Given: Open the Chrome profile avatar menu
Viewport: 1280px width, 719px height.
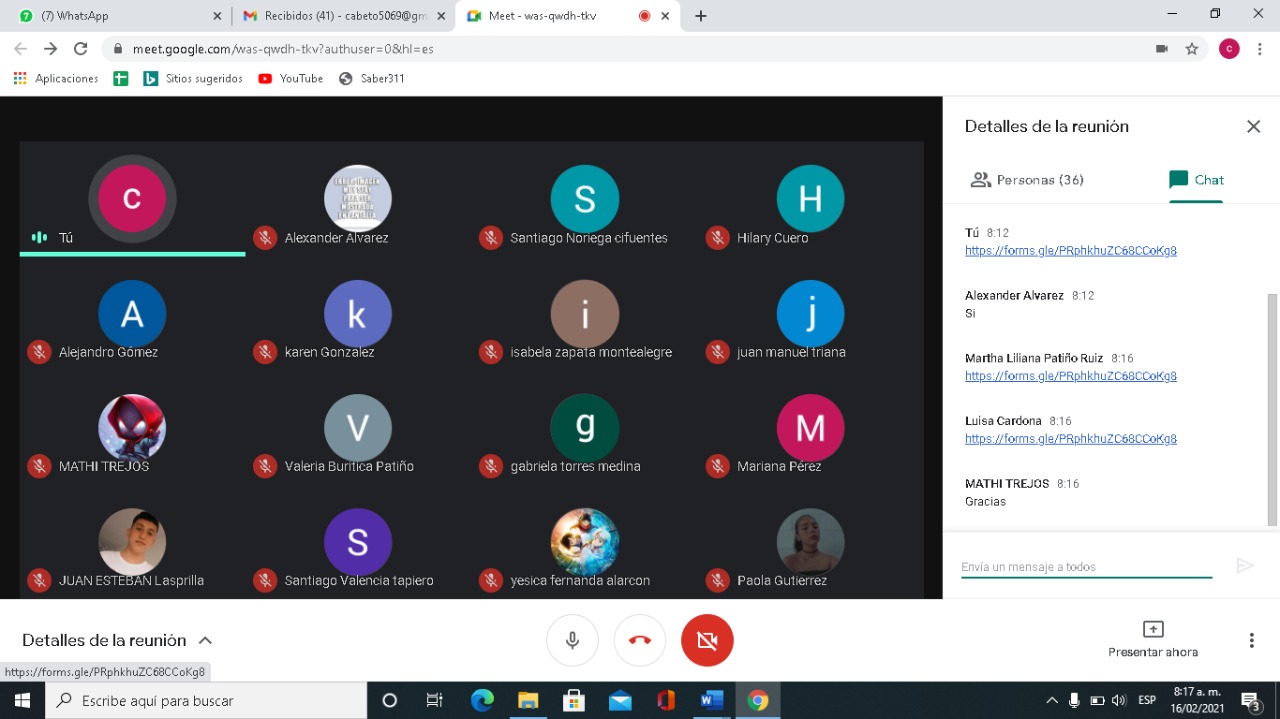Looking at the screenshot, I should tap(1229, 48).
